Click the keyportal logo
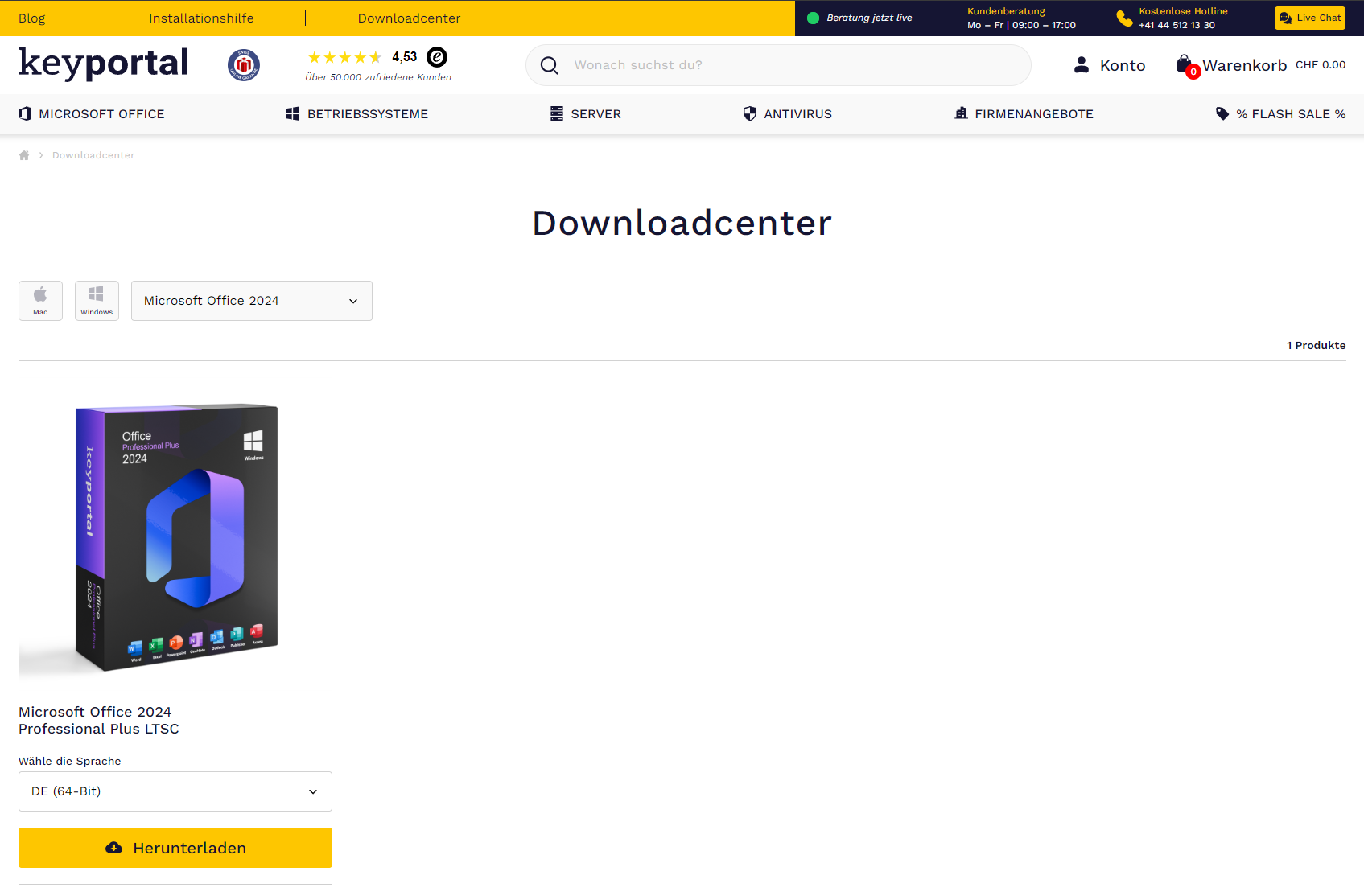Viewport: 1364px width, 896px height. [x=103, y=64]
